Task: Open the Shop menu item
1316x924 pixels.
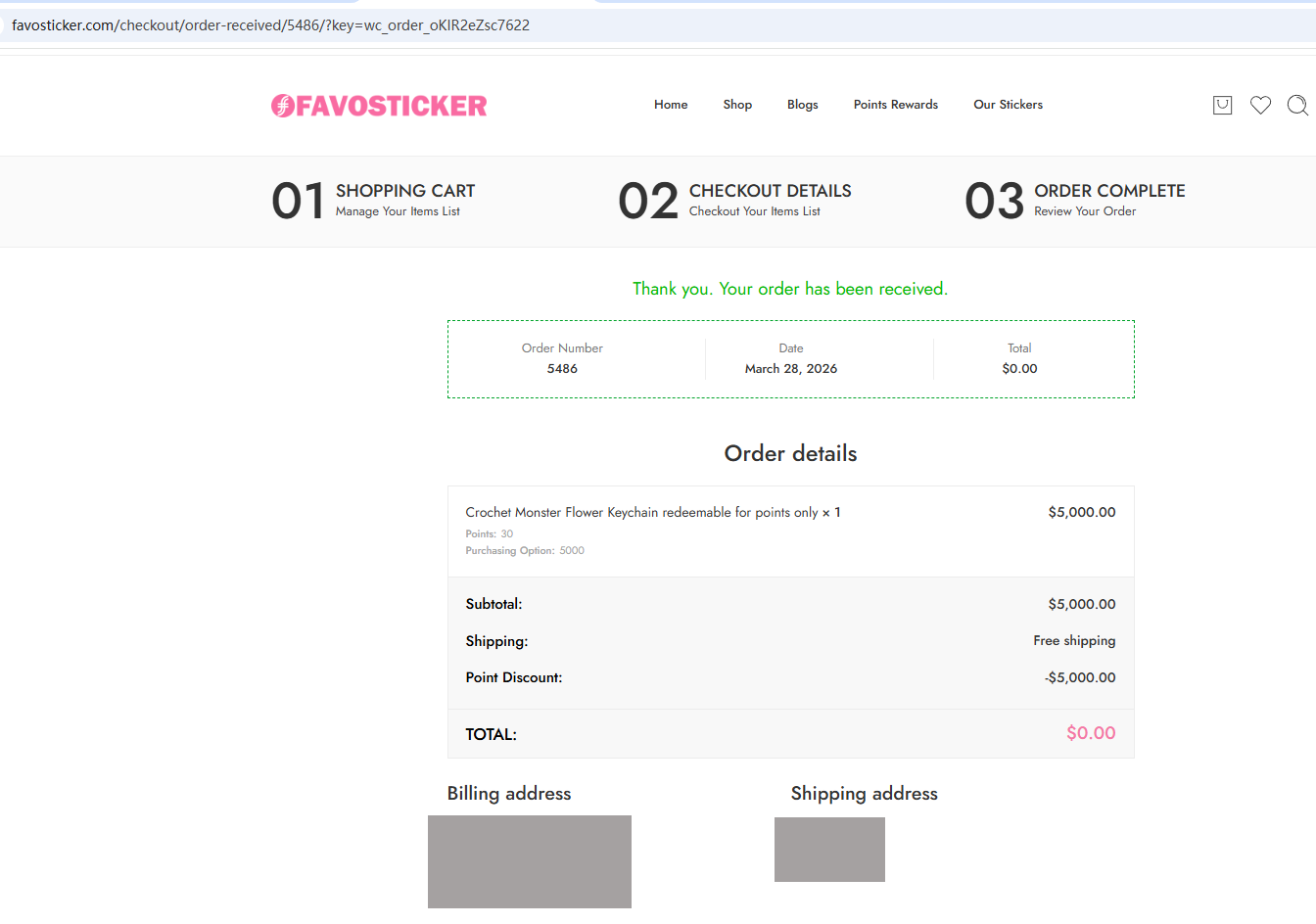Action: 737,104
